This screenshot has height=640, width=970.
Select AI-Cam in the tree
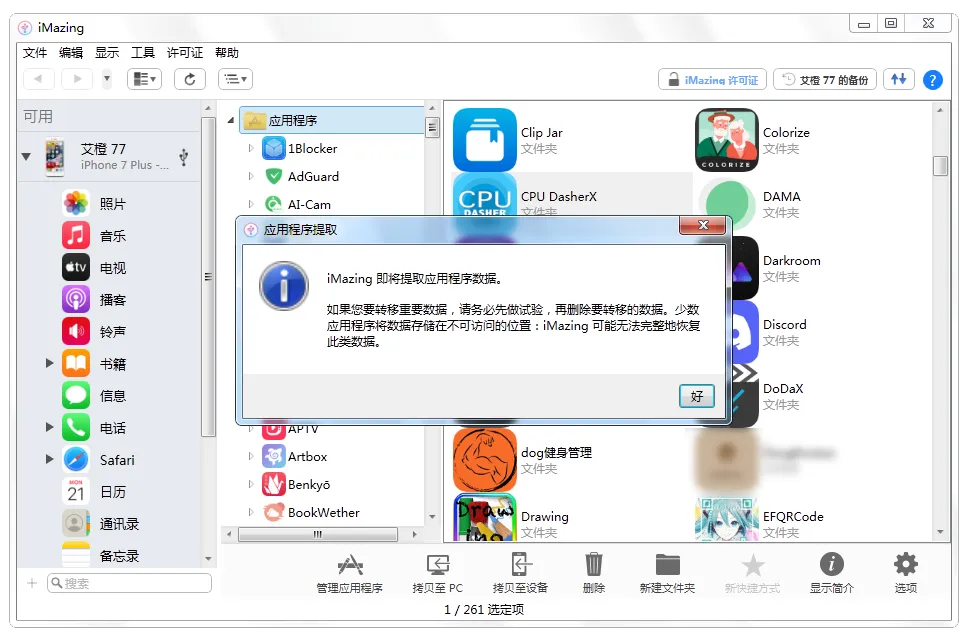pos(309,204)
